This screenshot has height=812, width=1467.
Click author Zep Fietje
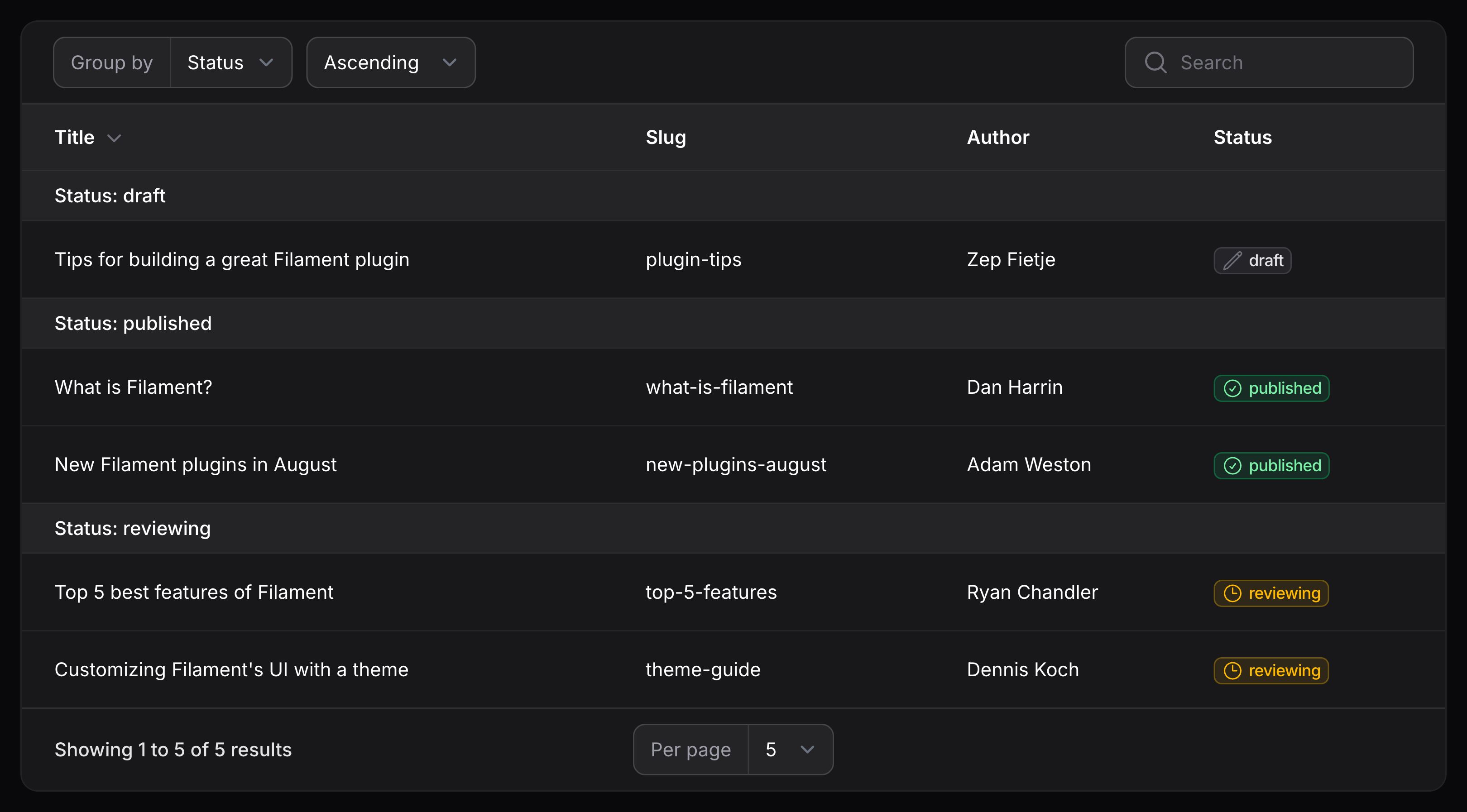point(1011,260)
